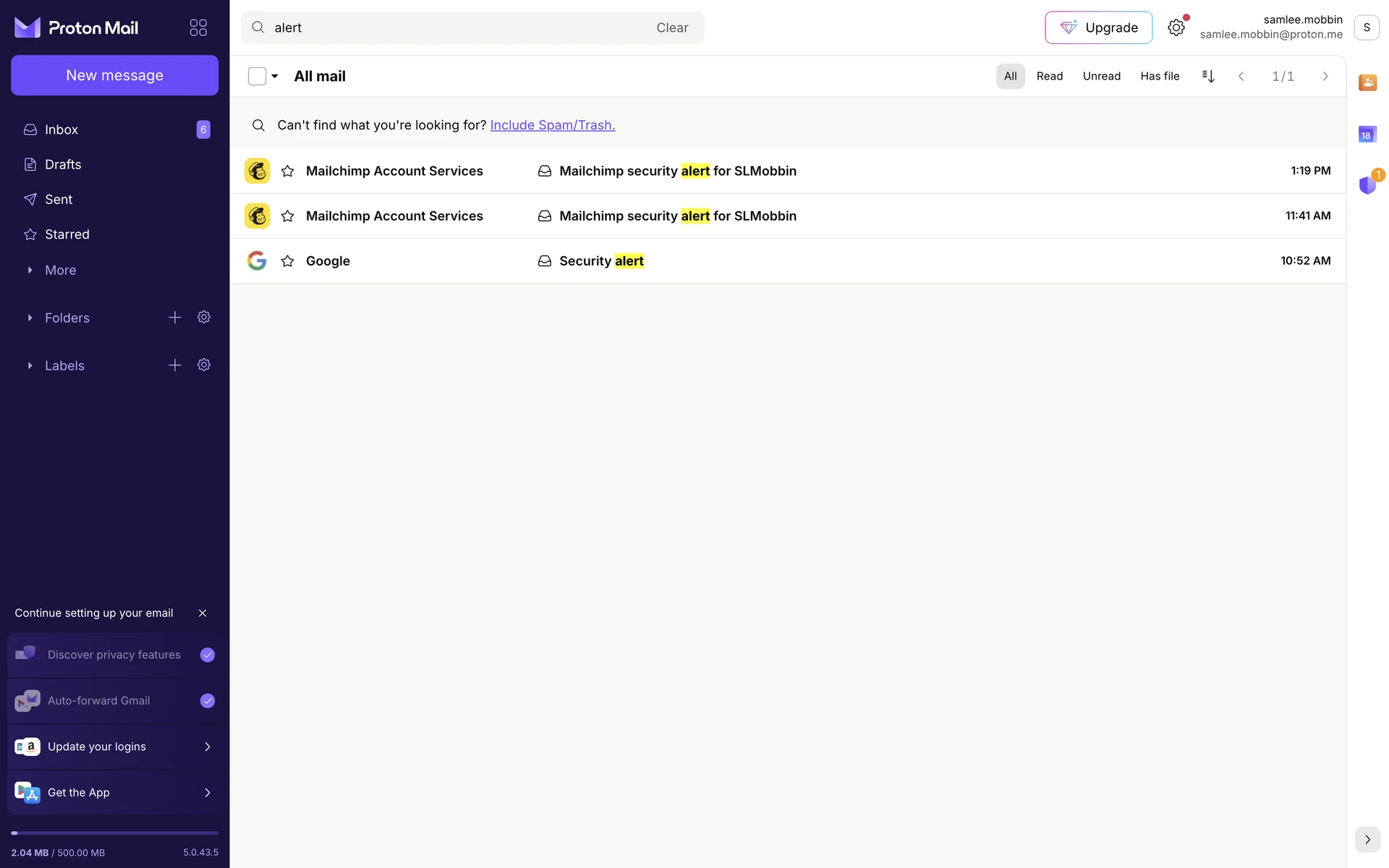Tick the select all messages checkbox

257,76
